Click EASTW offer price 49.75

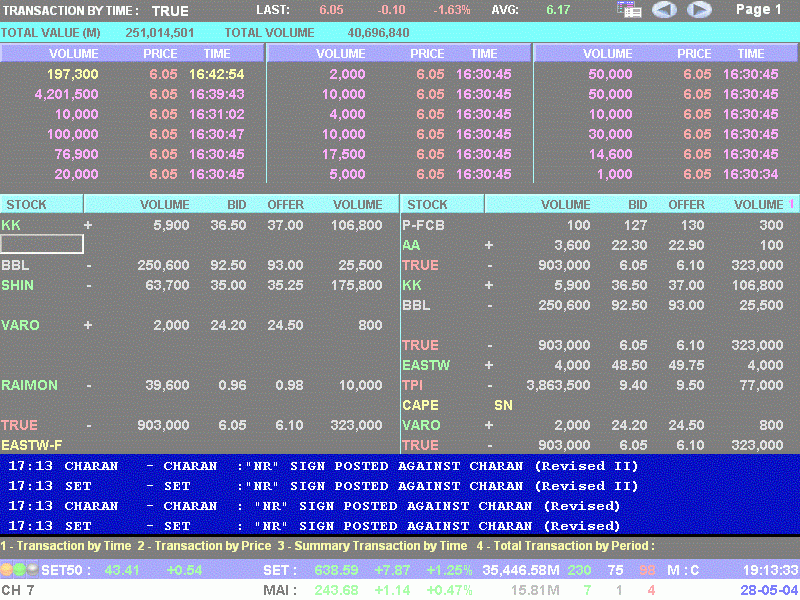tap(686, 365)
